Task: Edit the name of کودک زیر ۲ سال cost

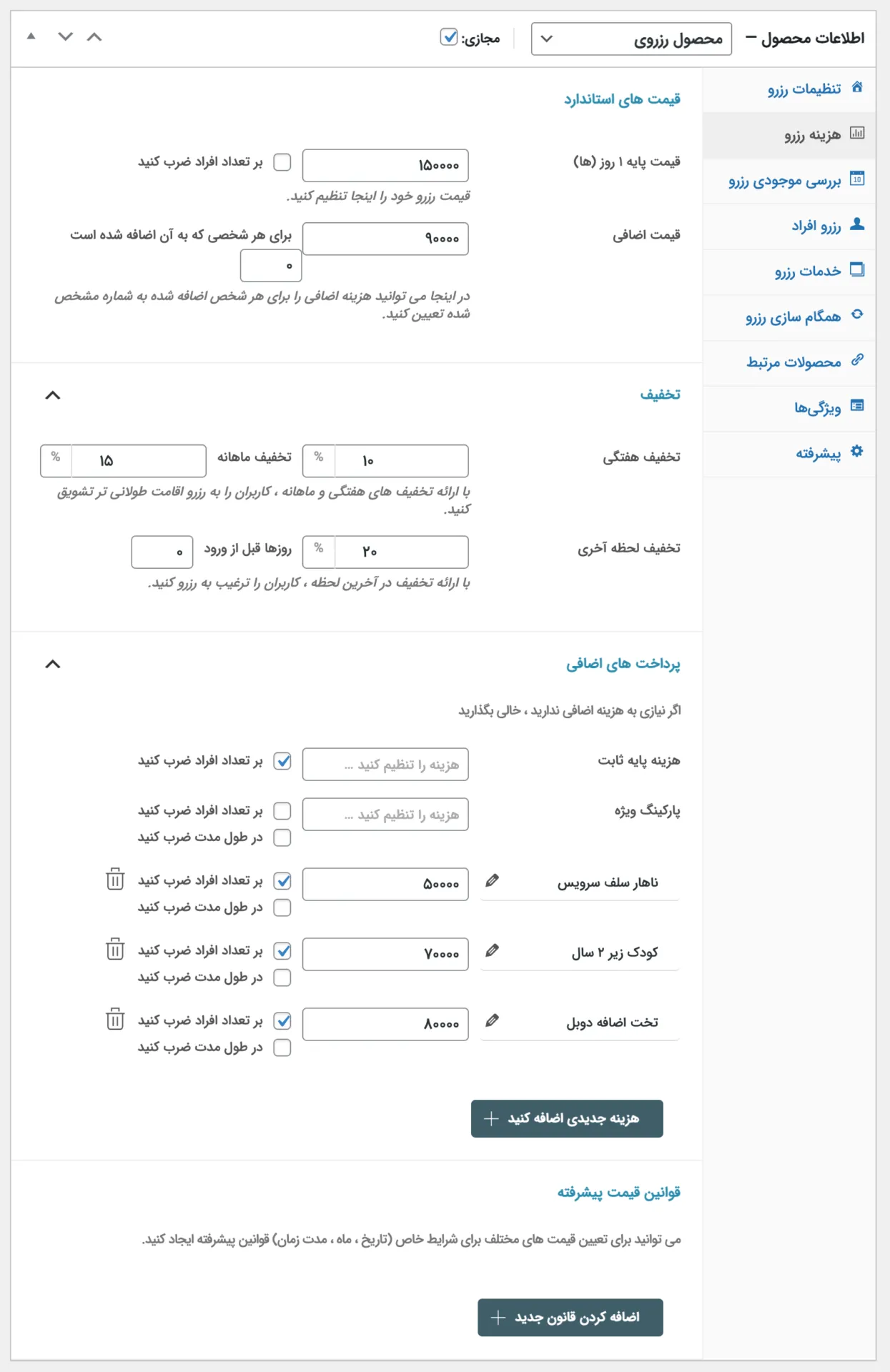Action: (492, 951)
